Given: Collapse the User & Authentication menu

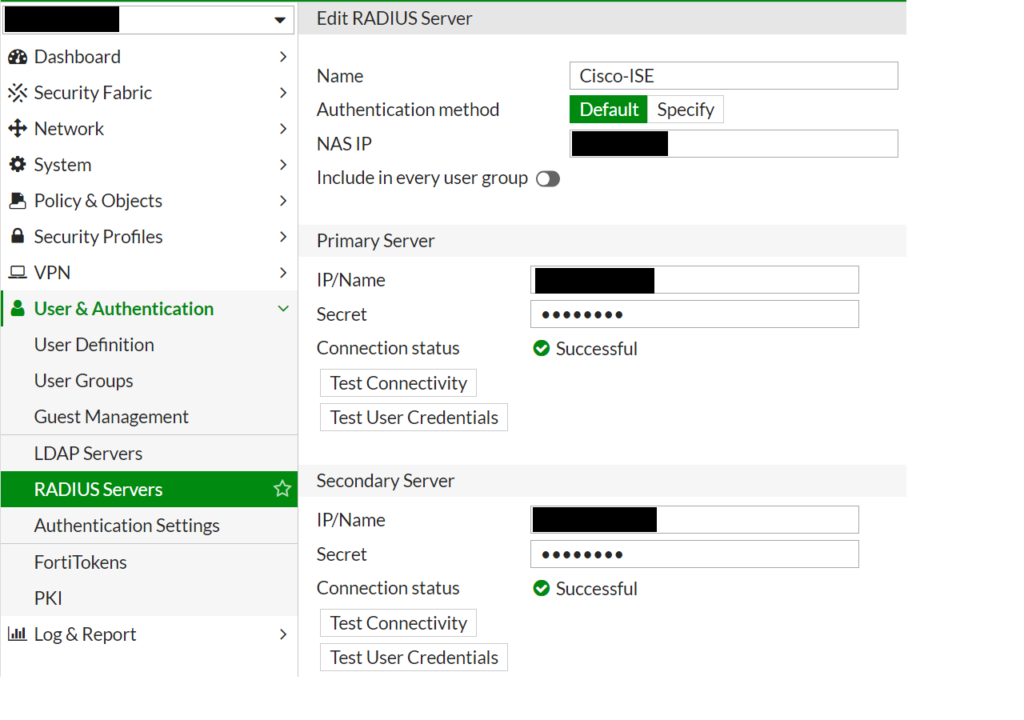Looking at the screenshot, I should [x=283, y=309].
